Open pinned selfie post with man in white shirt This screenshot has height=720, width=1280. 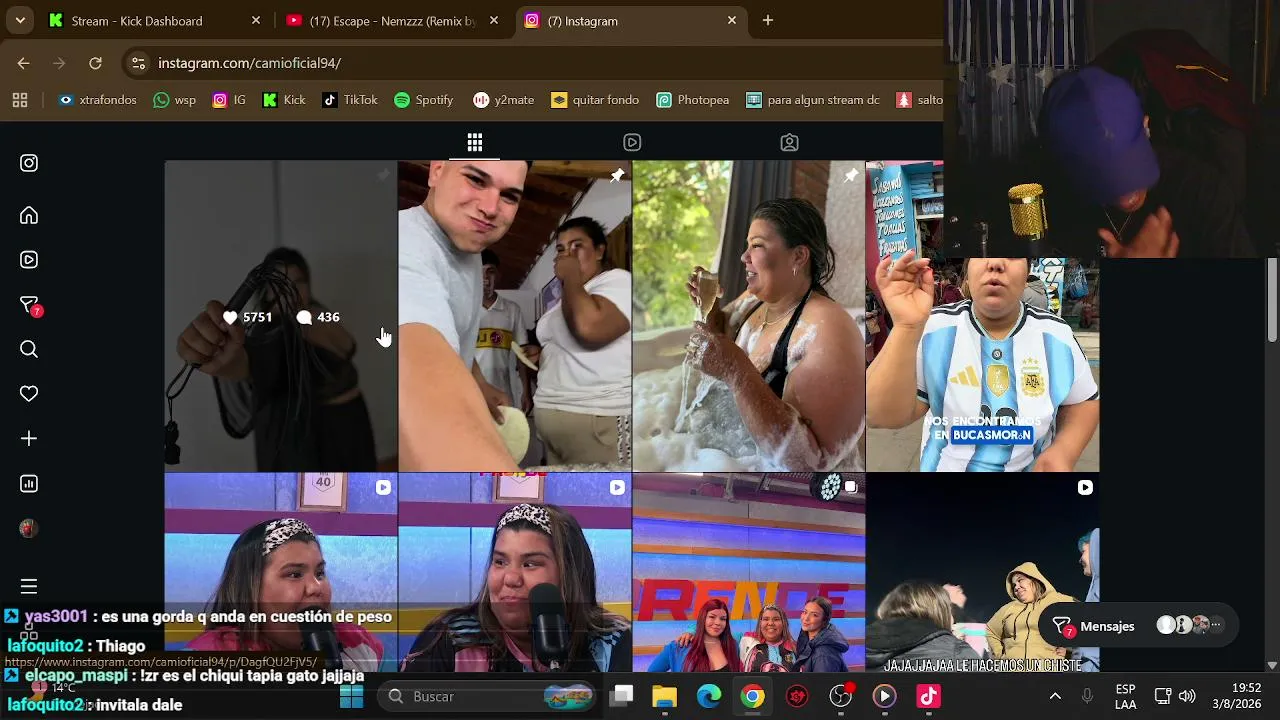(x=515, y=316)
